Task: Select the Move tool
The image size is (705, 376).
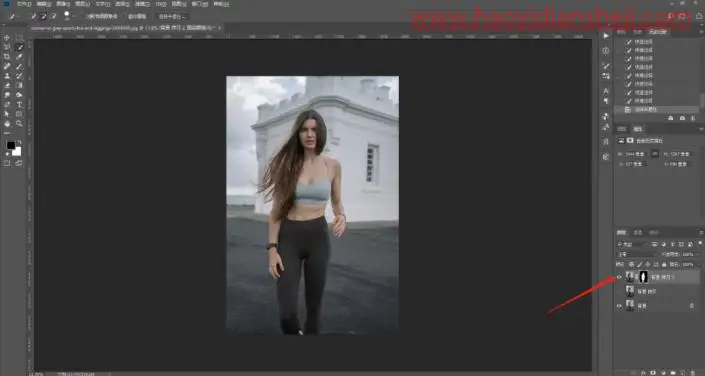Action: point(7,38)
